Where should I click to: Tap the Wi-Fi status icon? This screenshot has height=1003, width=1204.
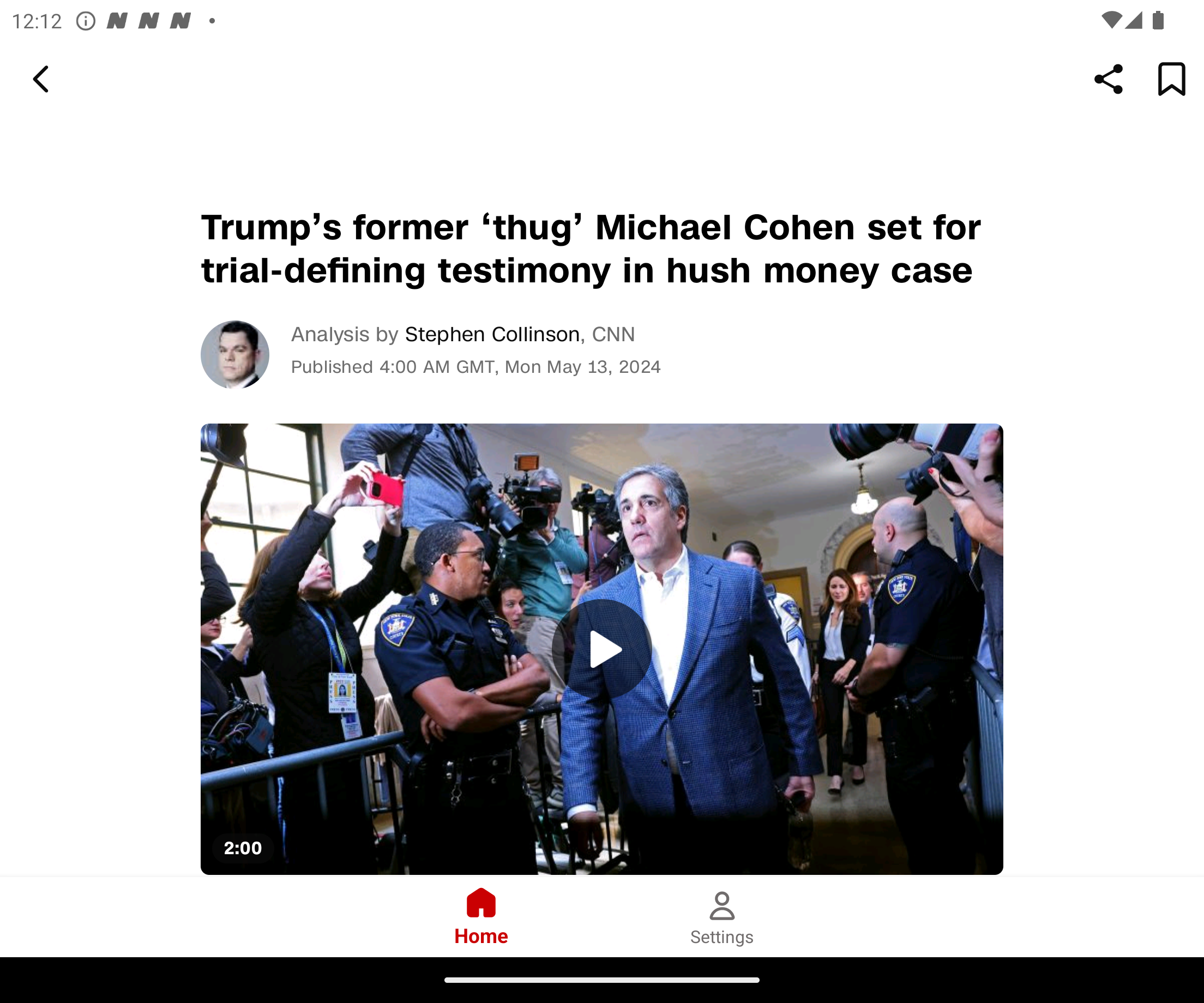click(x=1111, y=21)
